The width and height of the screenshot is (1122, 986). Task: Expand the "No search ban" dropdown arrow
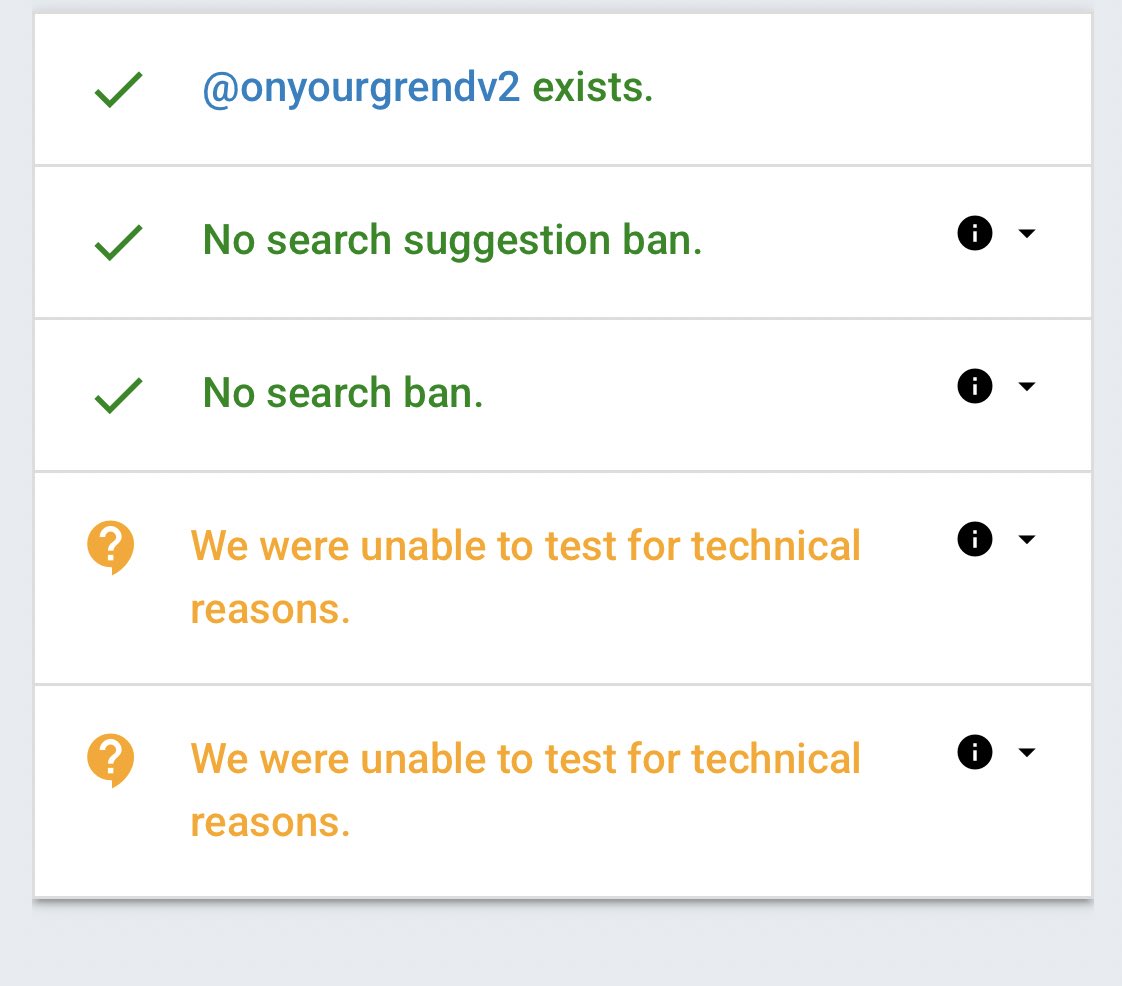pos(1026,386)
